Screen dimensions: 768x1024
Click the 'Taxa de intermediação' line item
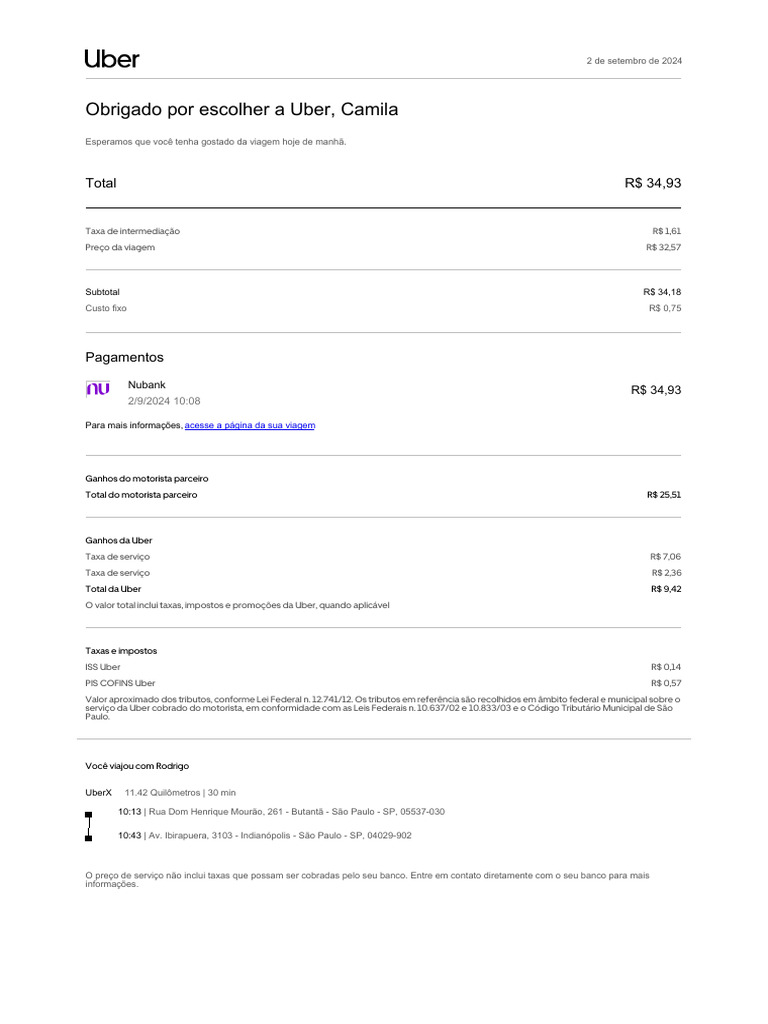(x=133, y=231)
